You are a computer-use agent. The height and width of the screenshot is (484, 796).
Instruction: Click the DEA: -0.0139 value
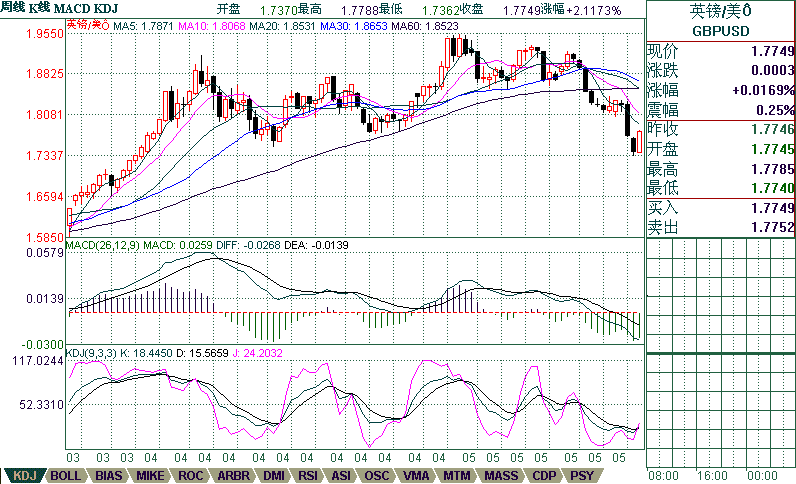click(316, 245)
